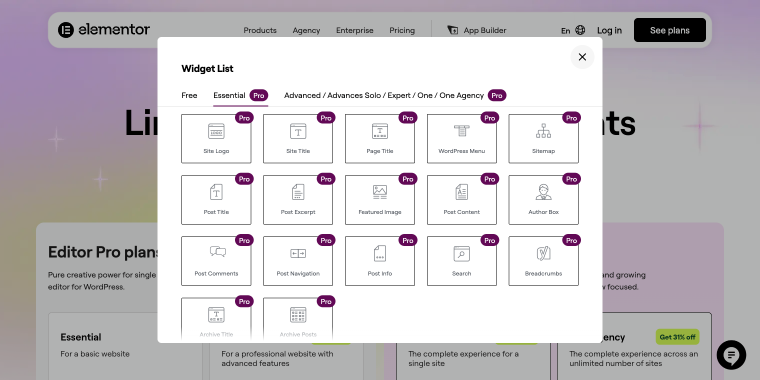Click the "WordPress Menu" label text
The height and width of the screenshot is (380, 760).
[x=462, y=151]
